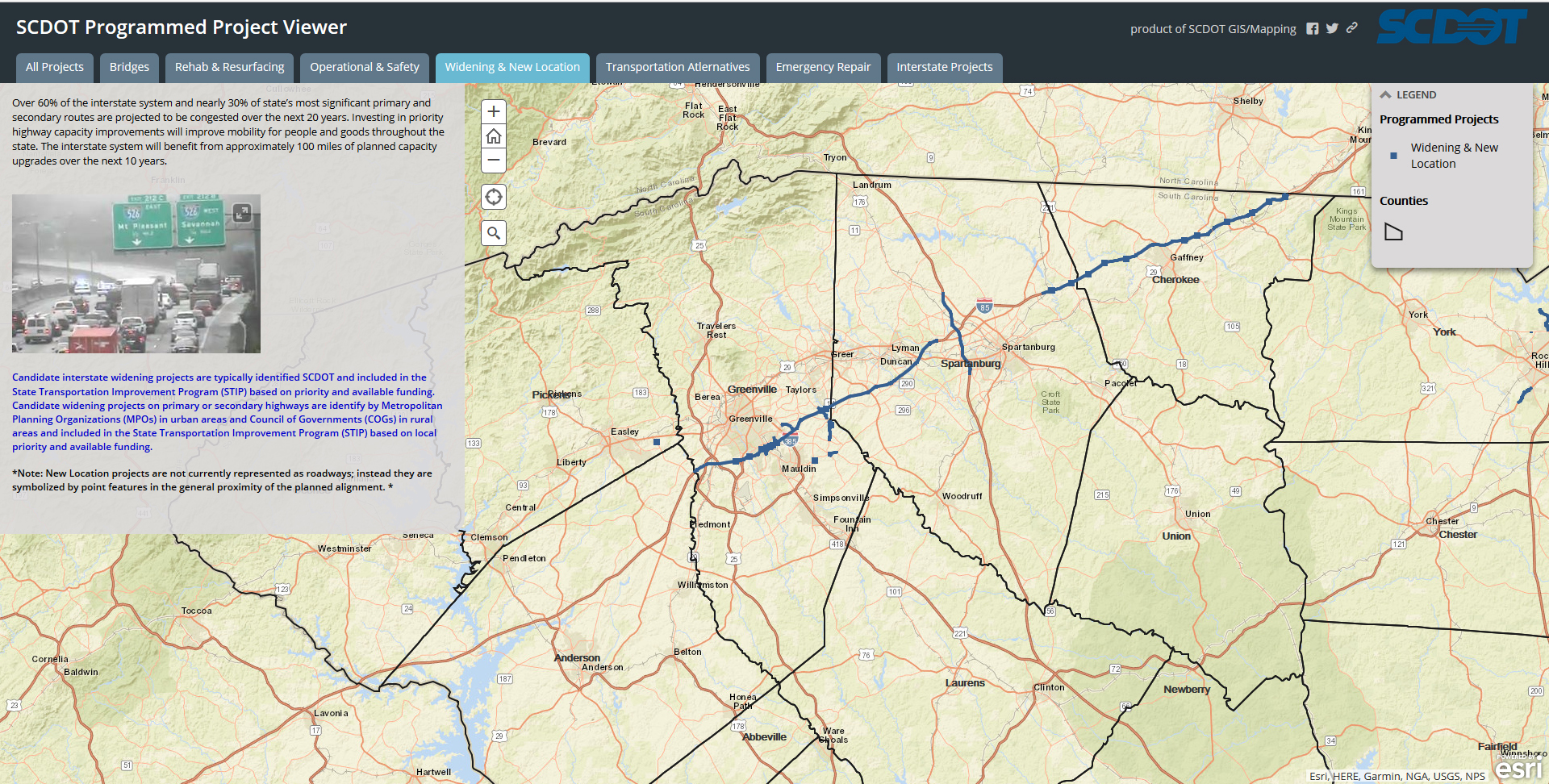Click the map Home extent button

[x=494, y=136]
